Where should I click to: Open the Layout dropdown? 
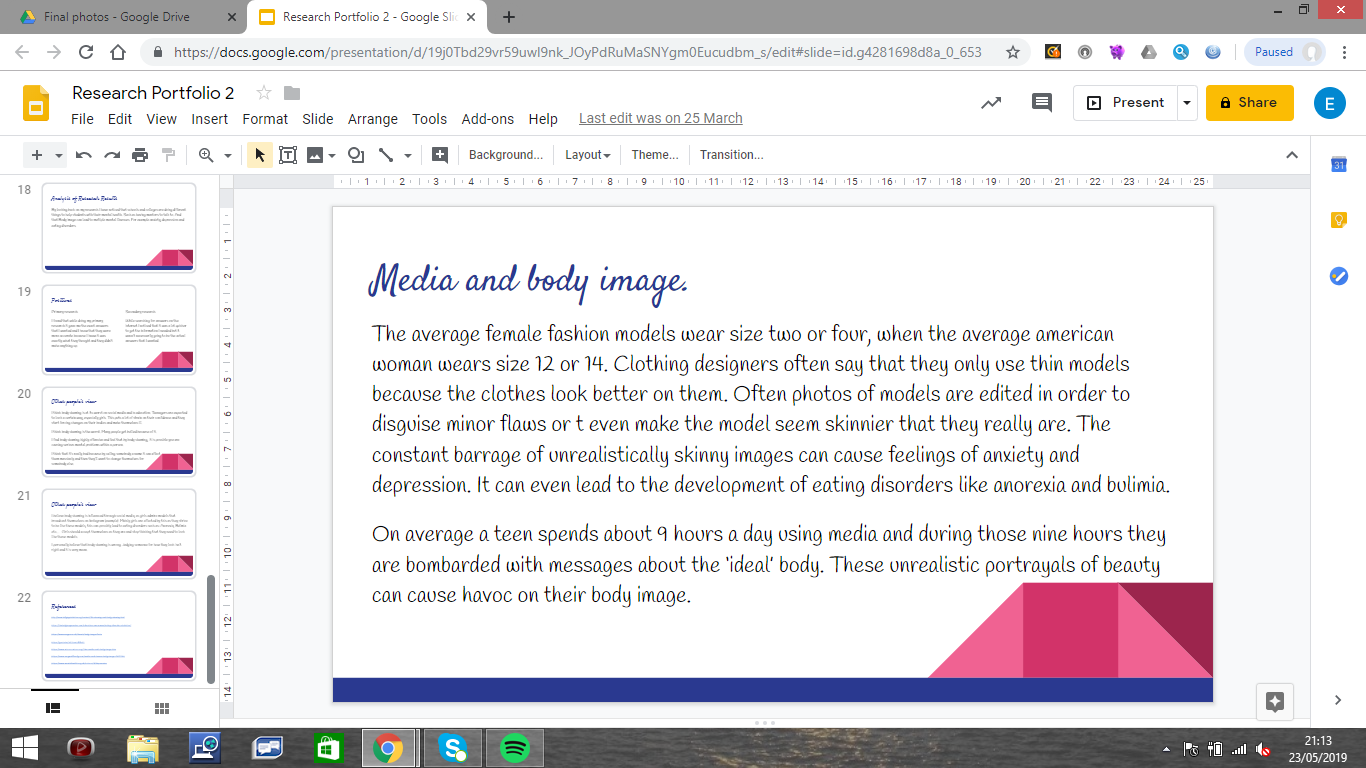click(587, 155)
